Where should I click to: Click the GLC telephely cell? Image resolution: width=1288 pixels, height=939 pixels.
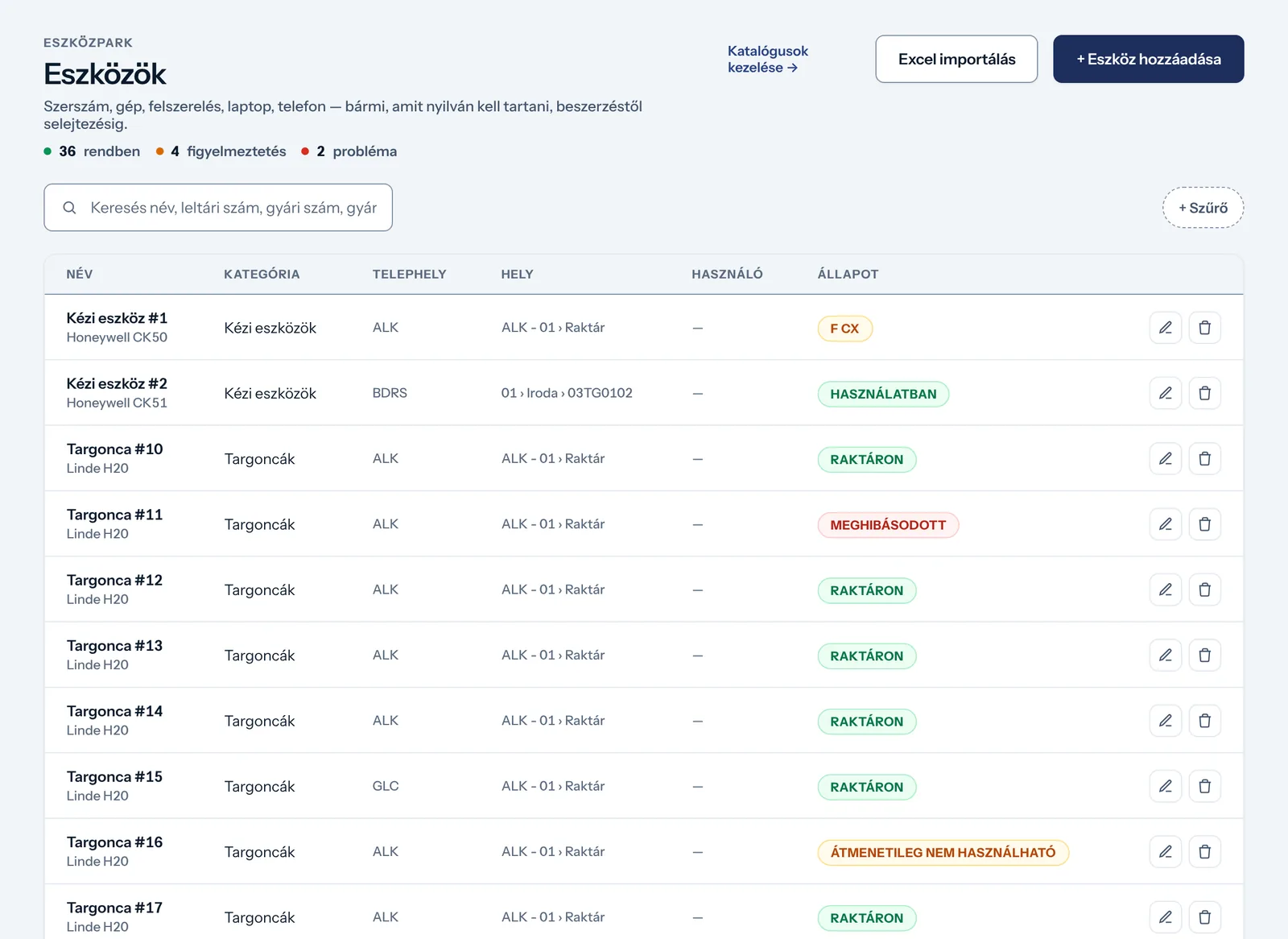click(386, 786)
